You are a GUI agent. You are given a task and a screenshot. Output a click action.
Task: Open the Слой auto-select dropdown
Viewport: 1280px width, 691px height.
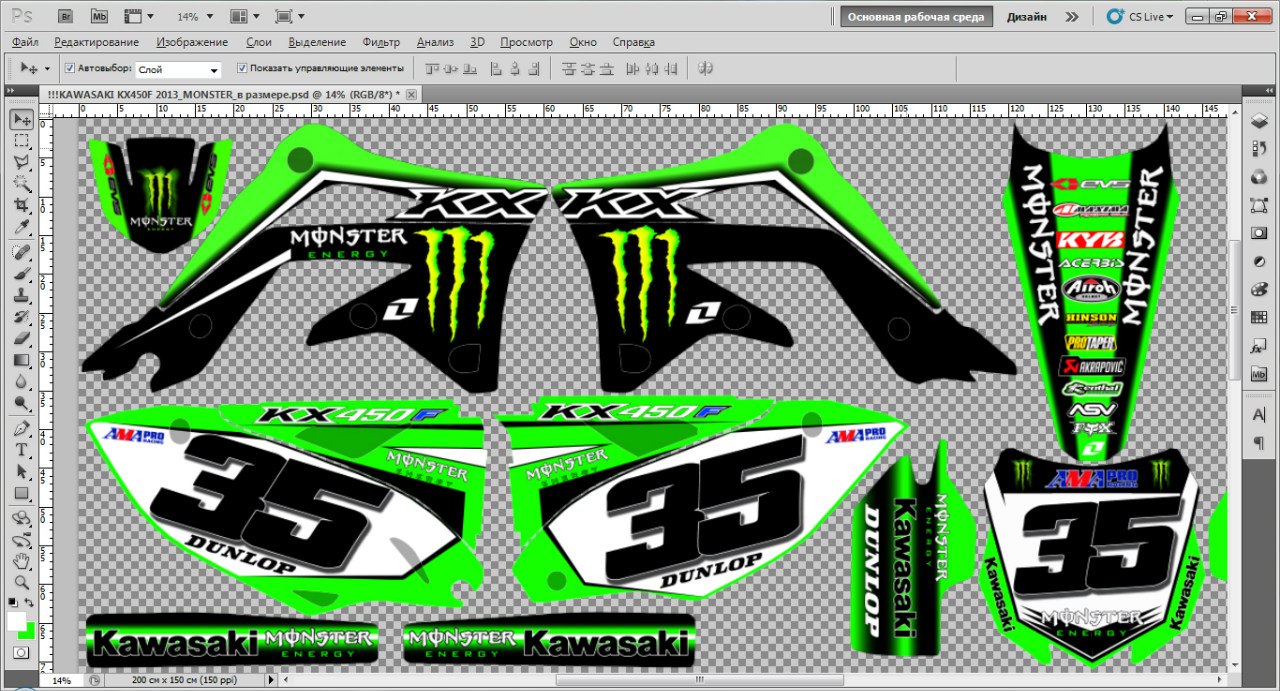point(178,70)
